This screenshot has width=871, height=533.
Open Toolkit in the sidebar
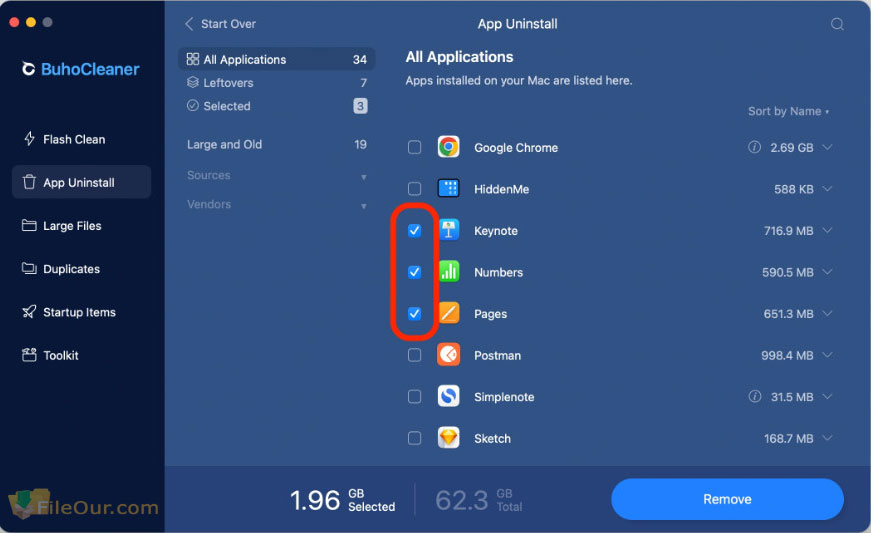coord(82,355)
